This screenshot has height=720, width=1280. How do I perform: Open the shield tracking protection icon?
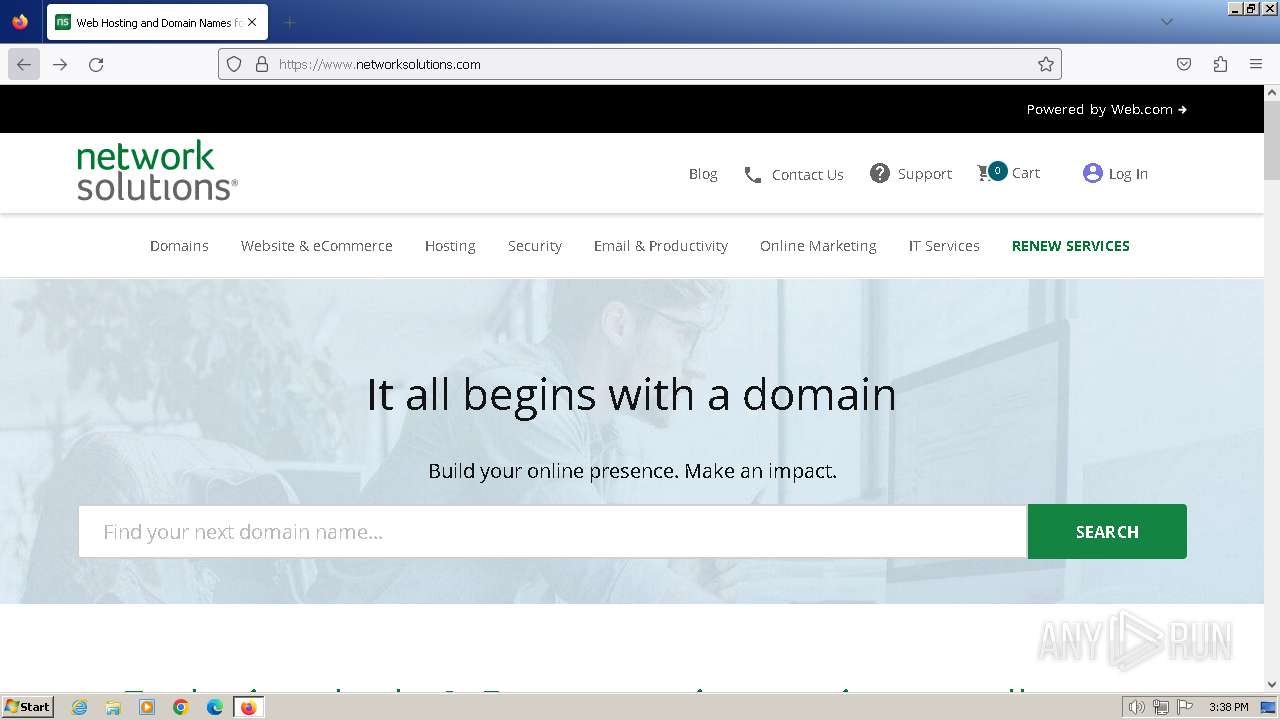(x=234, y=64)
